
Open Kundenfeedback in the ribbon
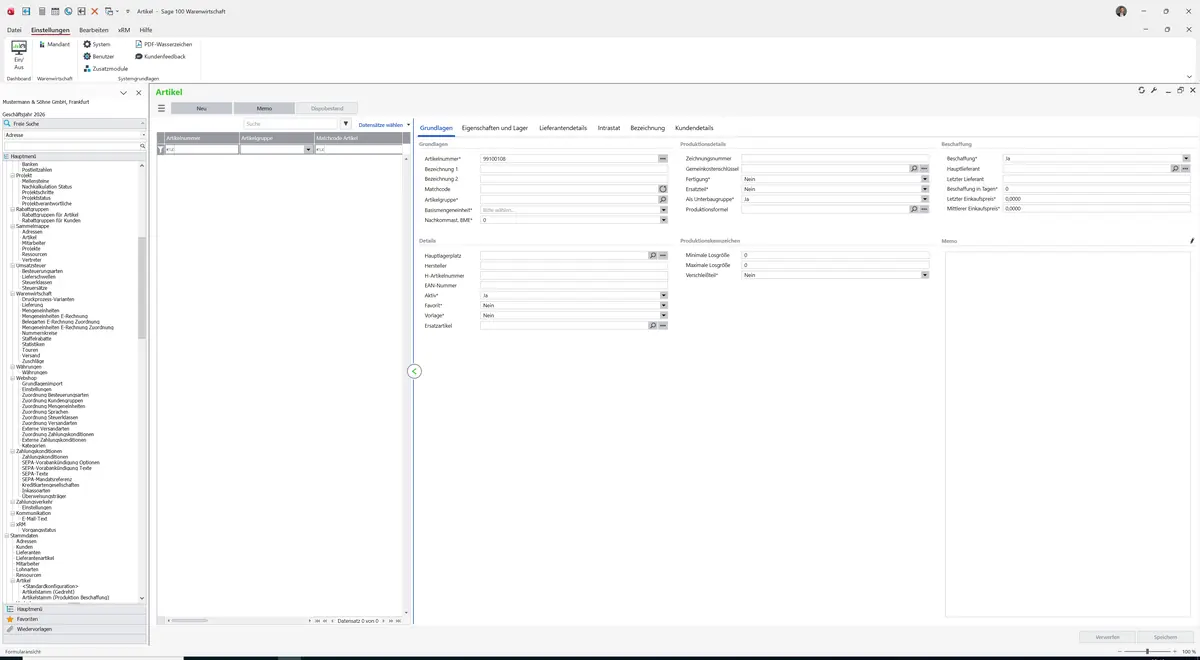(160, 57)
